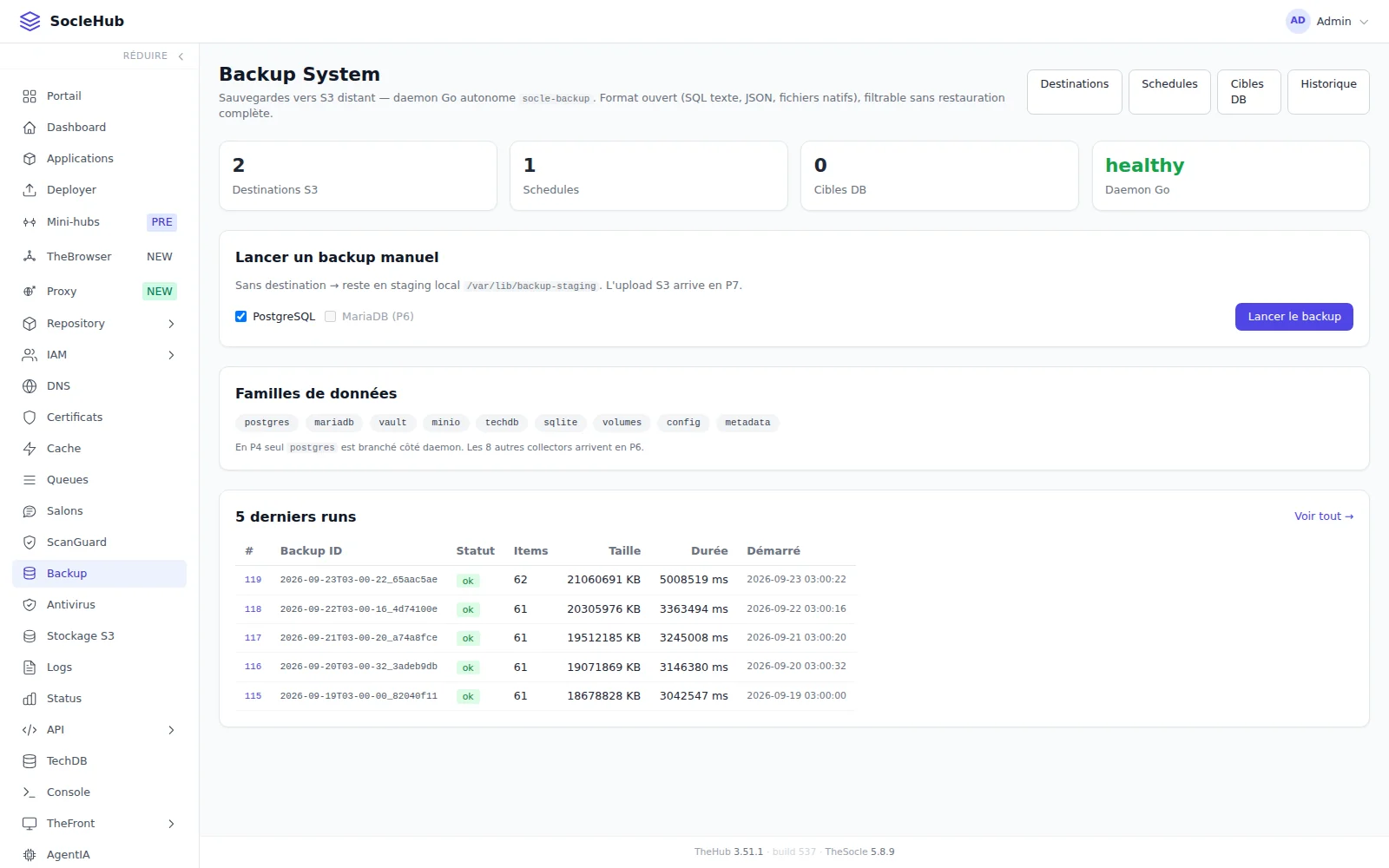Screen dimensions: 1389x868
Task: Click the Queues list icon
Action: point(30,480)
